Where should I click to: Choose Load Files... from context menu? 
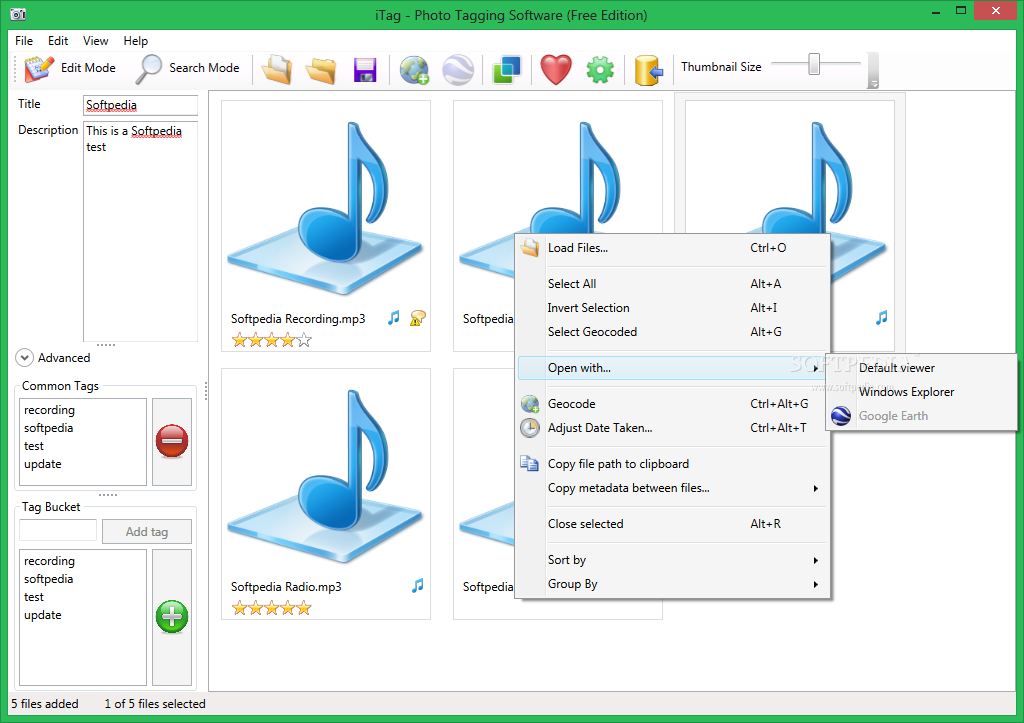click(673, 248)
